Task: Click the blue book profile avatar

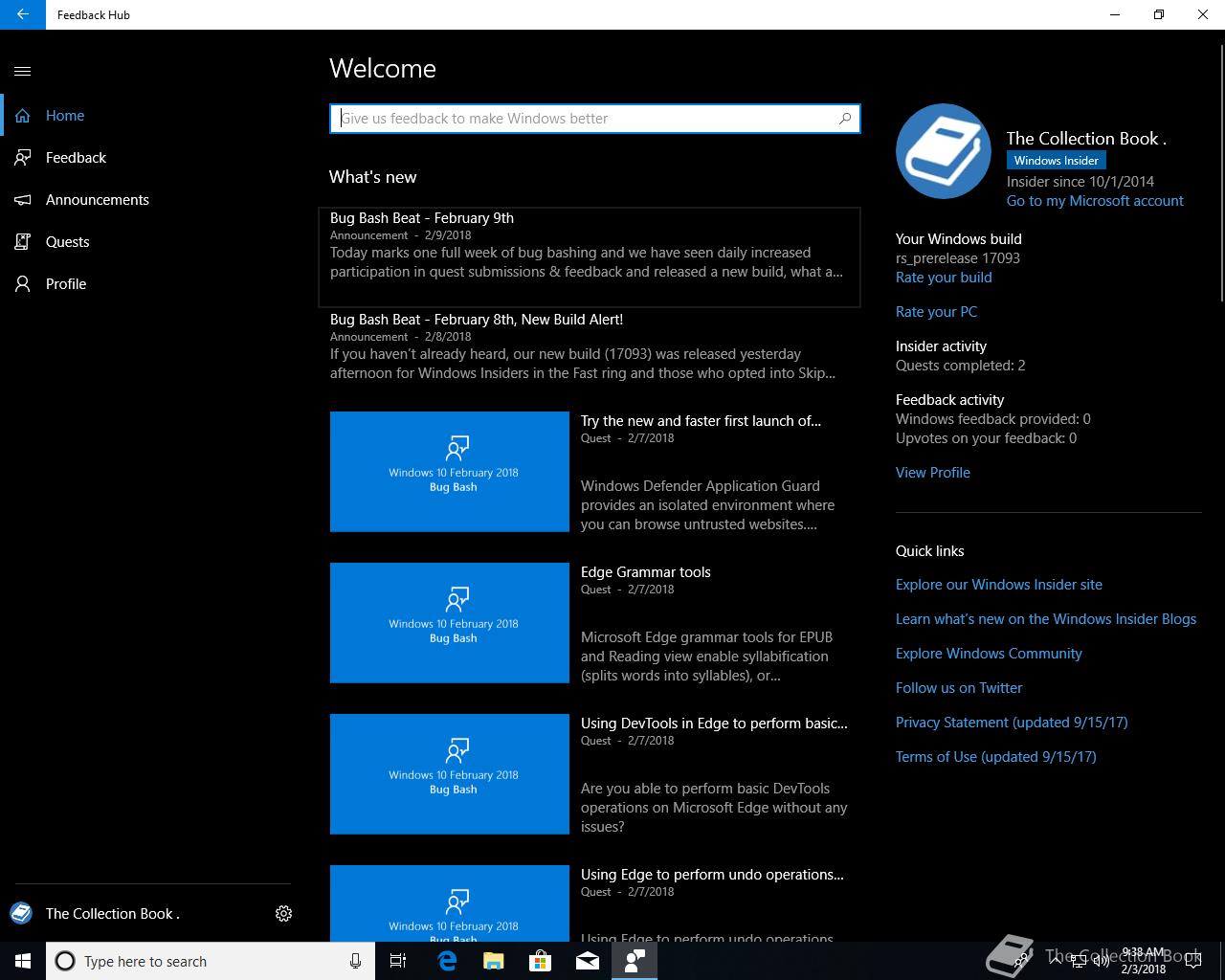Action: pyautogui.click(x=944, y=151)
